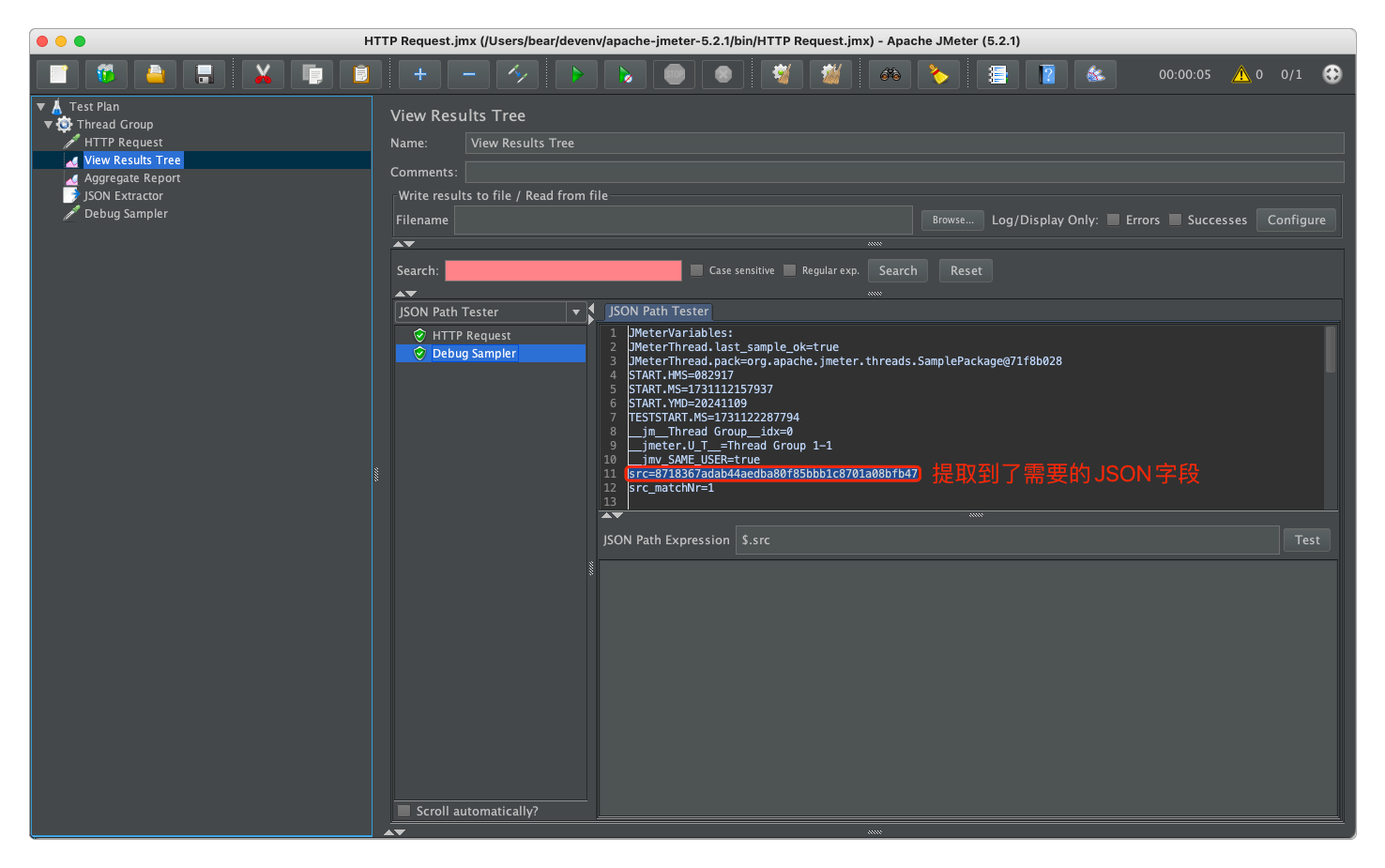This screenshot has height=868, width=1385.
Task: Click the pink Search input field
Action: pos(563,270)
